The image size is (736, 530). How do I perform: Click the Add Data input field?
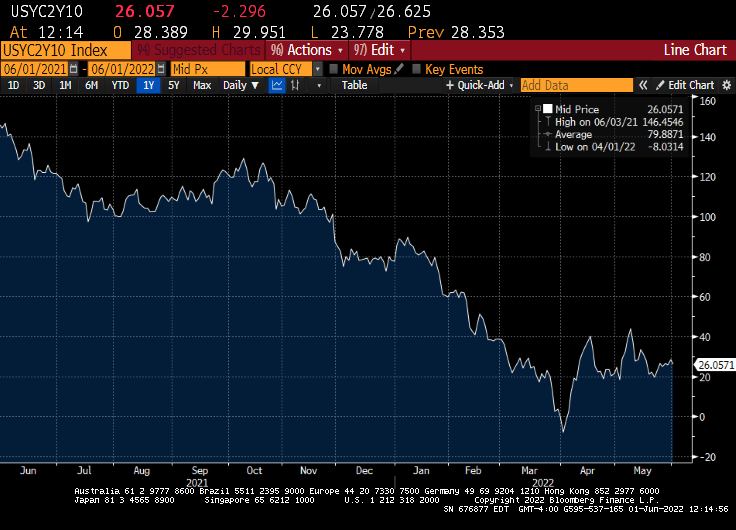[x=576, y=86]
